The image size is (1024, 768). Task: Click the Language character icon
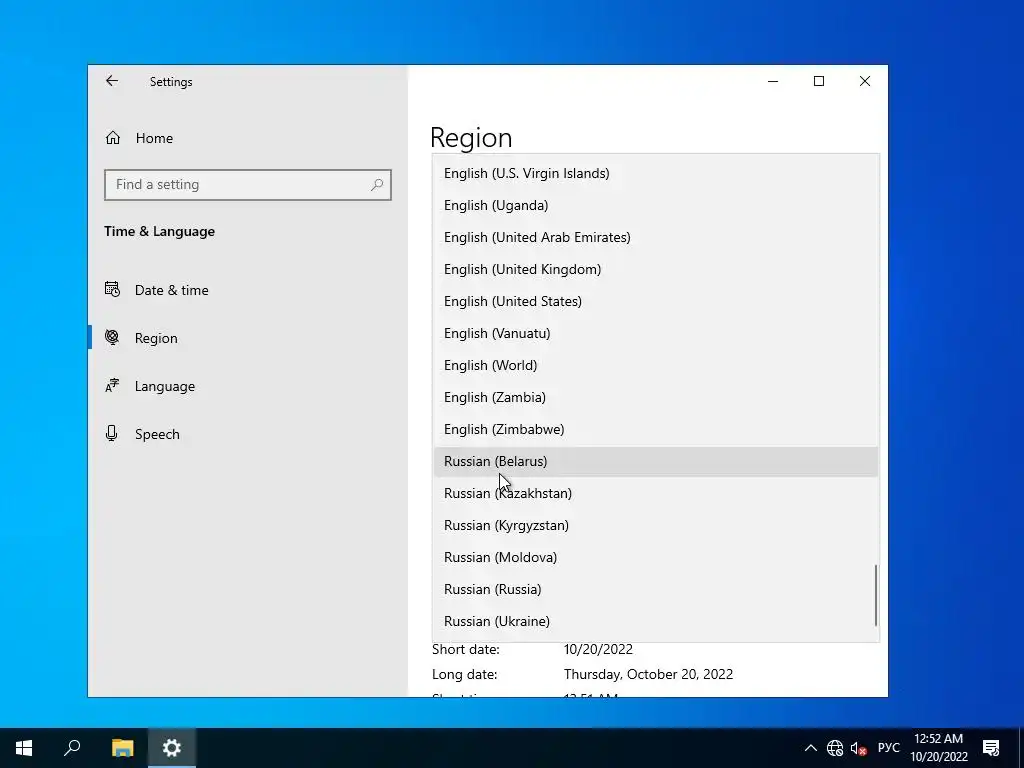tap(112, 385)
